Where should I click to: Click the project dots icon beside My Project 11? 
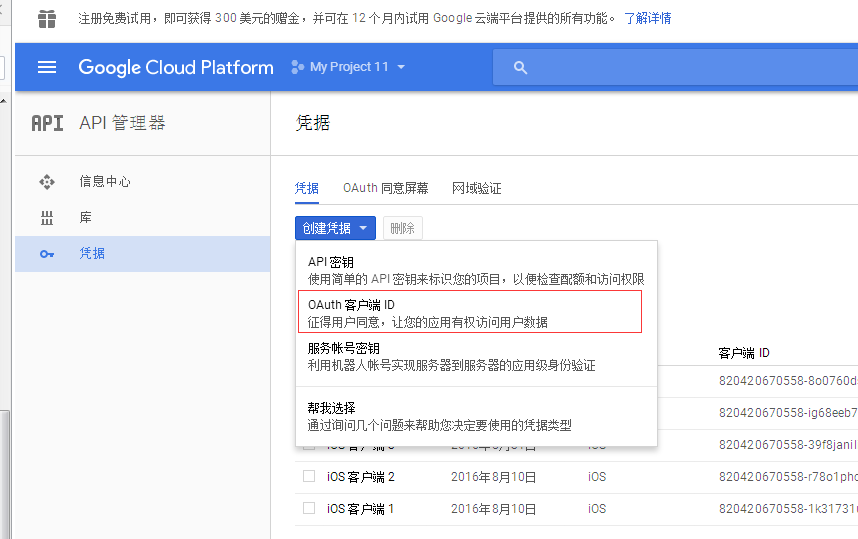pos(297,67)
